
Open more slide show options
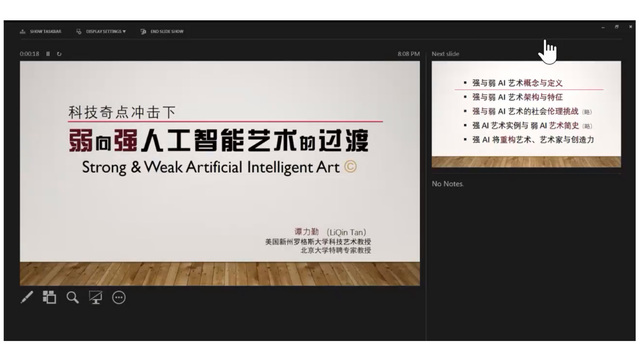click(x=119, y=298)
